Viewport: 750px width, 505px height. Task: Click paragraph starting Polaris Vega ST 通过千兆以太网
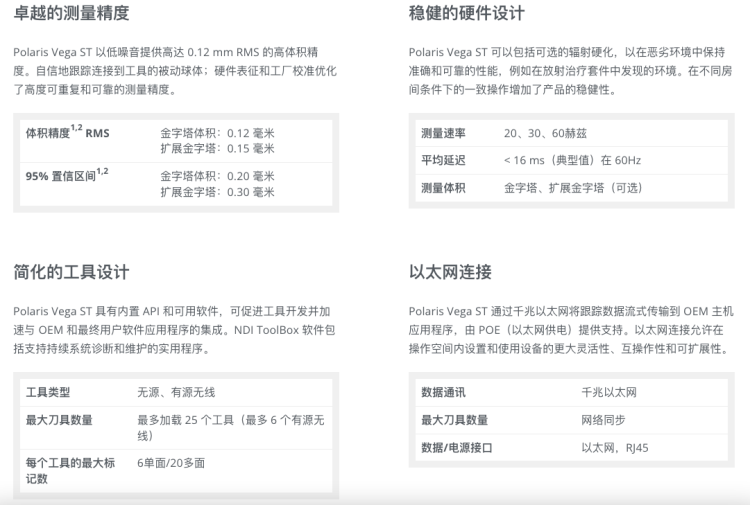(x=571, y=330)
